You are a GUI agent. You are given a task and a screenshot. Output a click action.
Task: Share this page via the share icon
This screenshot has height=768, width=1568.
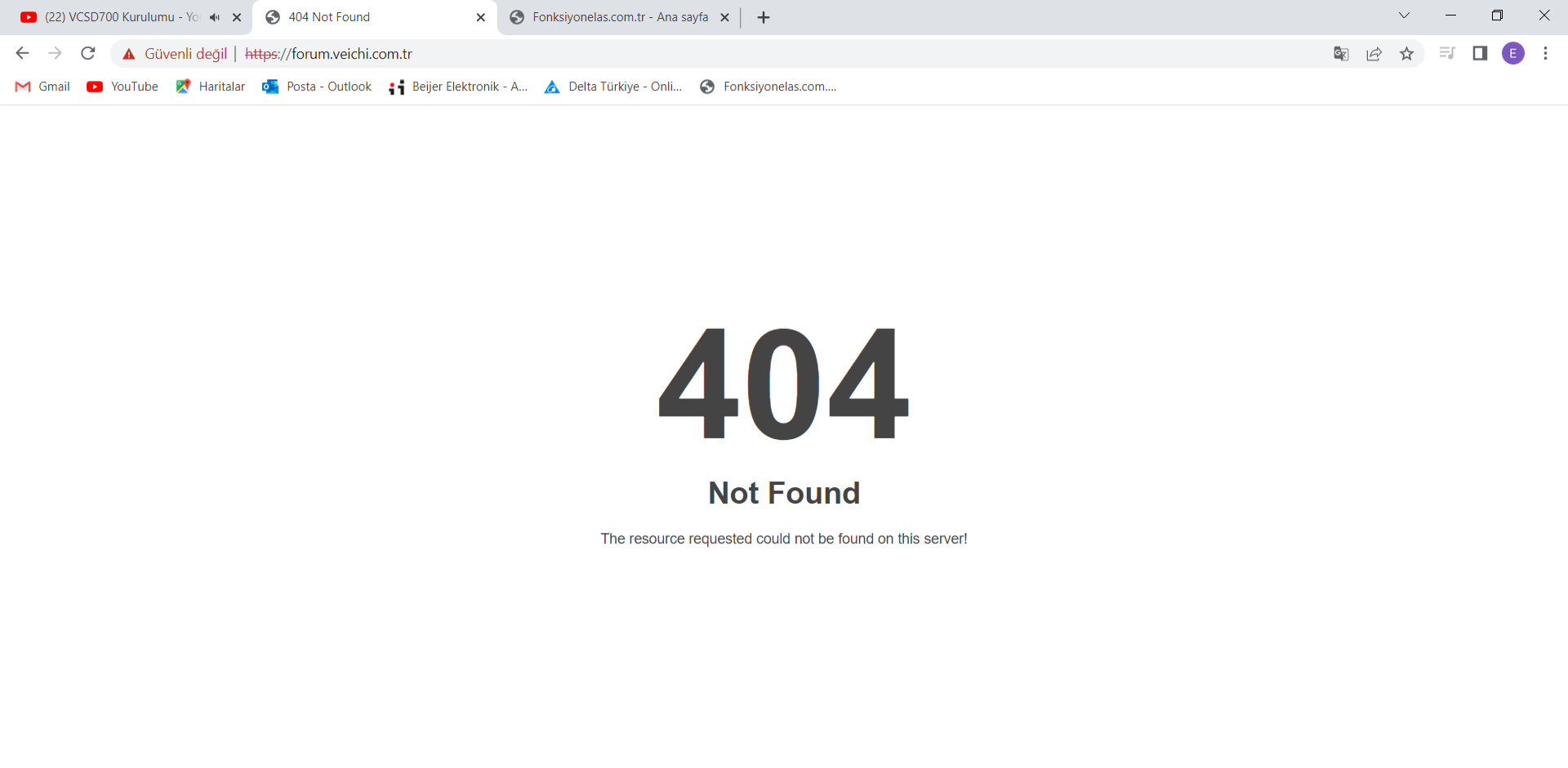1374,54
